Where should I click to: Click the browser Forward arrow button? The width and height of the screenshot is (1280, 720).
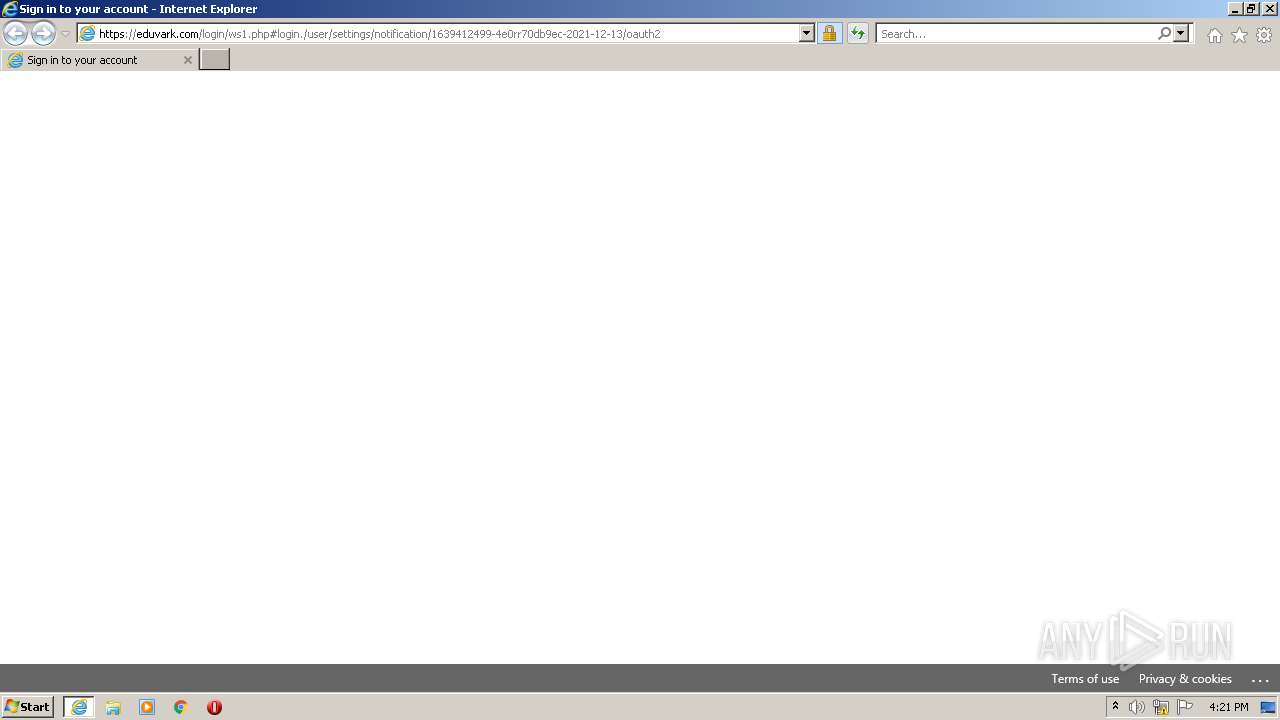43,34
